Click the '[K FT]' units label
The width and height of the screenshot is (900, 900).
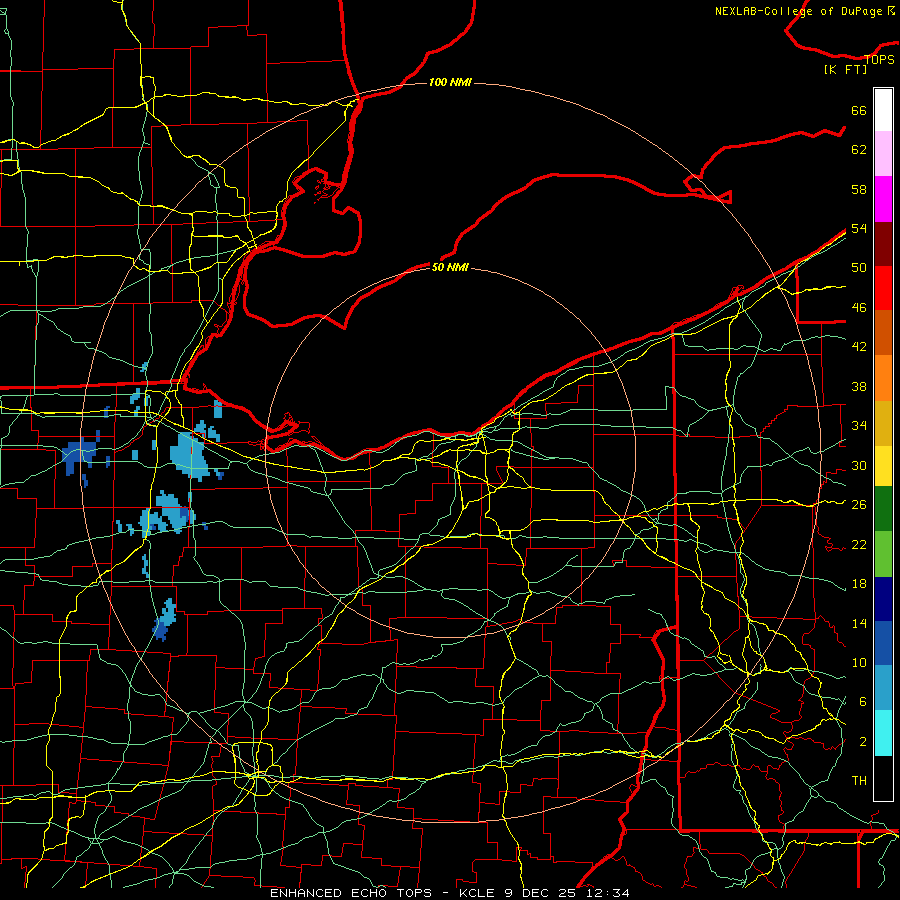tap(845, 70)
